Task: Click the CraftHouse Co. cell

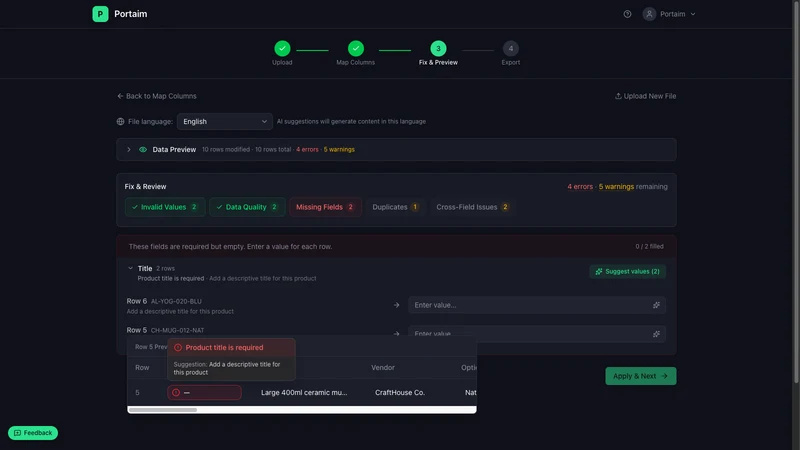Action: point(400,392)
